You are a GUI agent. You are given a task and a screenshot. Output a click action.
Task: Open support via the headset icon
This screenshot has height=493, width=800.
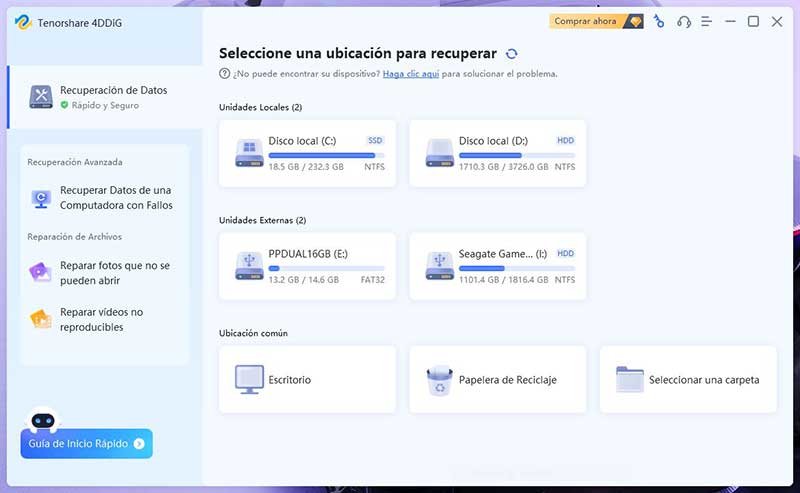pos(684,21)
